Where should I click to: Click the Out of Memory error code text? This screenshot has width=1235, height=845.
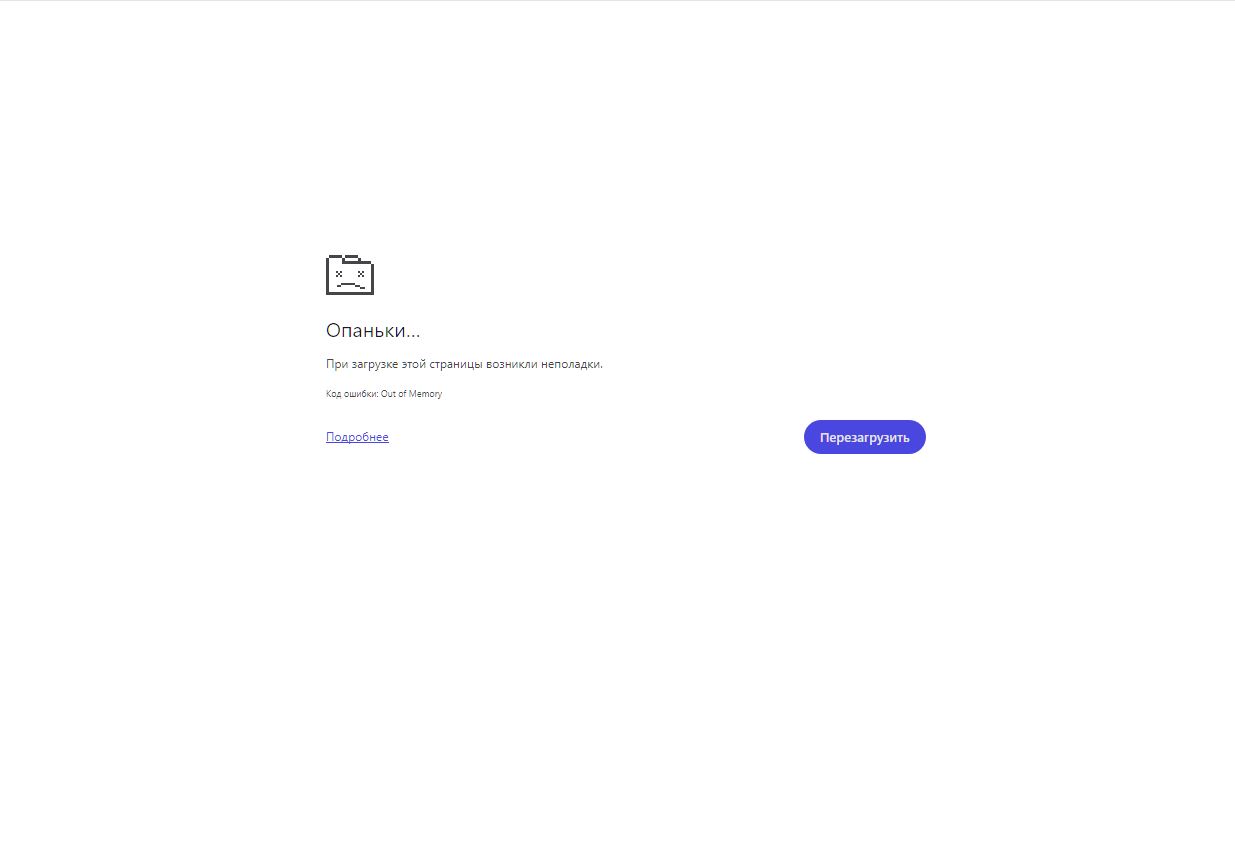[411, 394]
